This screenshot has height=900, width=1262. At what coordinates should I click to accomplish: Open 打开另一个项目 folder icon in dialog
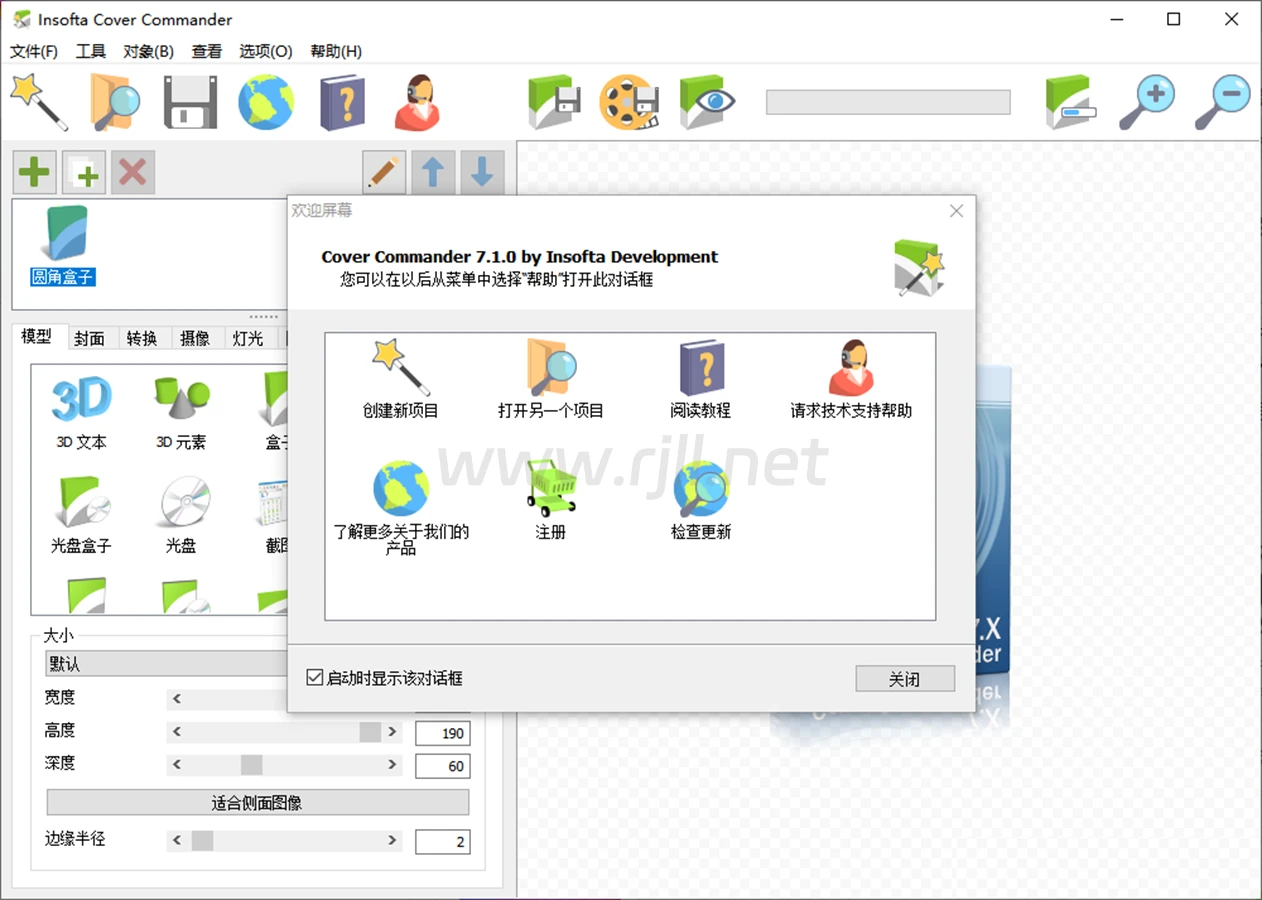(551, 367)
